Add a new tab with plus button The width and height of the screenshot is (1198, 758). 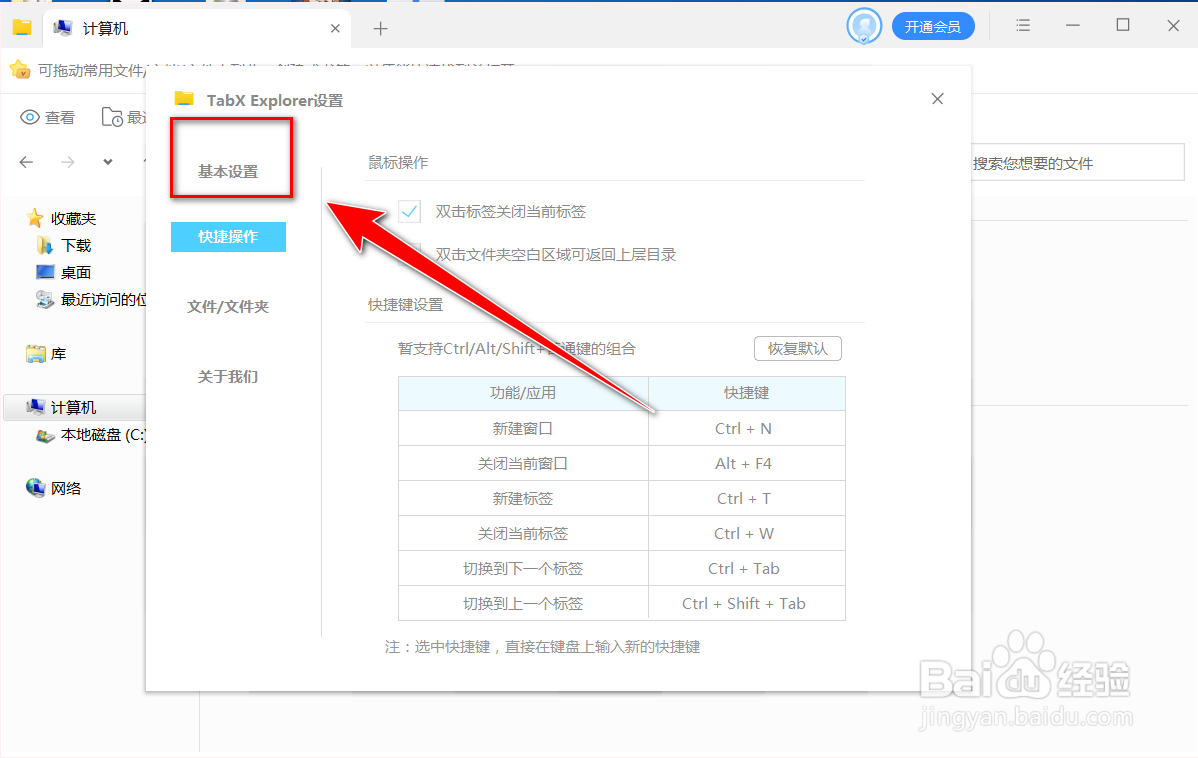[x=380, y=29]
